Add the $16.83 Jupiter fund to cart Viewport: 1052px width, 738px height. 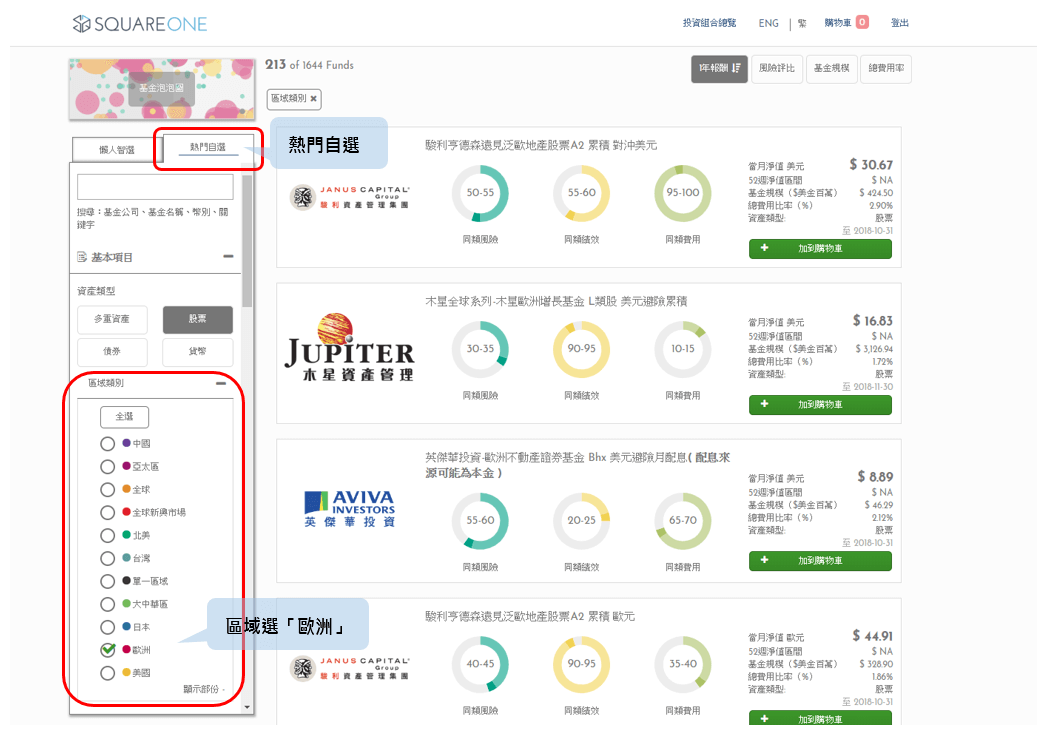pyautogui.click(x=820, y=405)
